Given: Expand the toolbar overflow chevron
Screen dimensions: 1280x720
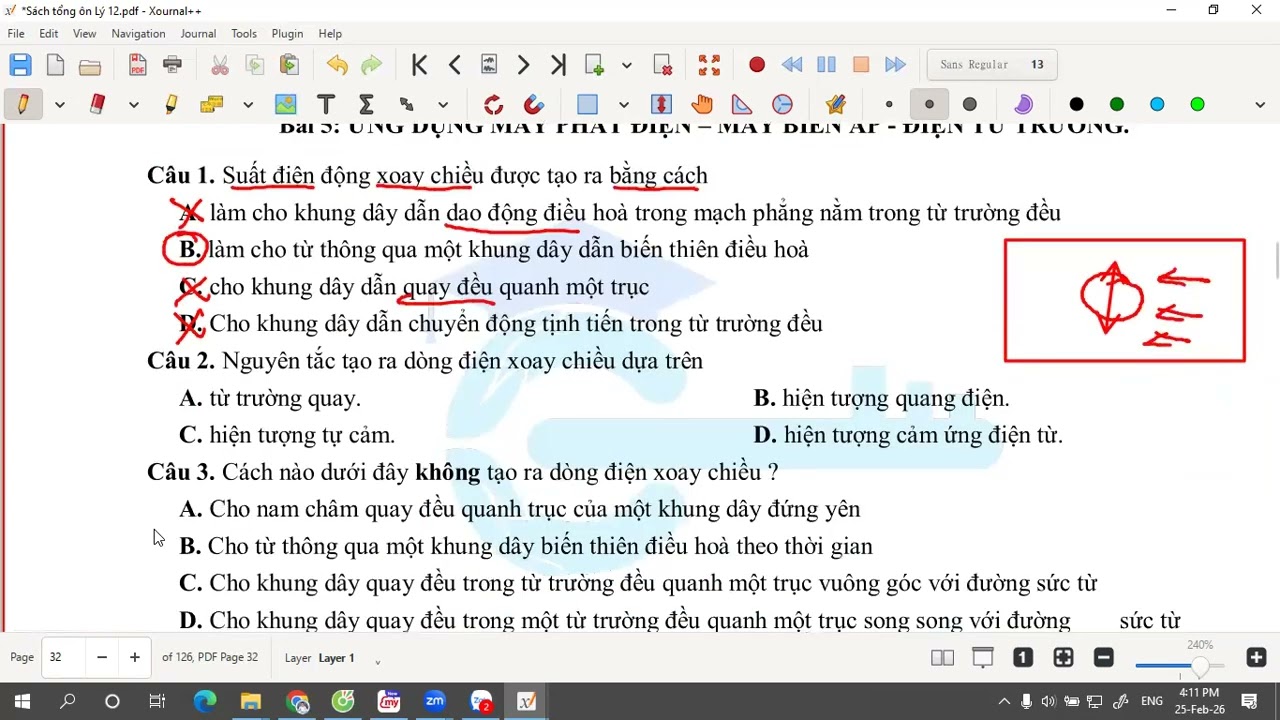Looking at the screenshot, I should [x=1260, y=104].
